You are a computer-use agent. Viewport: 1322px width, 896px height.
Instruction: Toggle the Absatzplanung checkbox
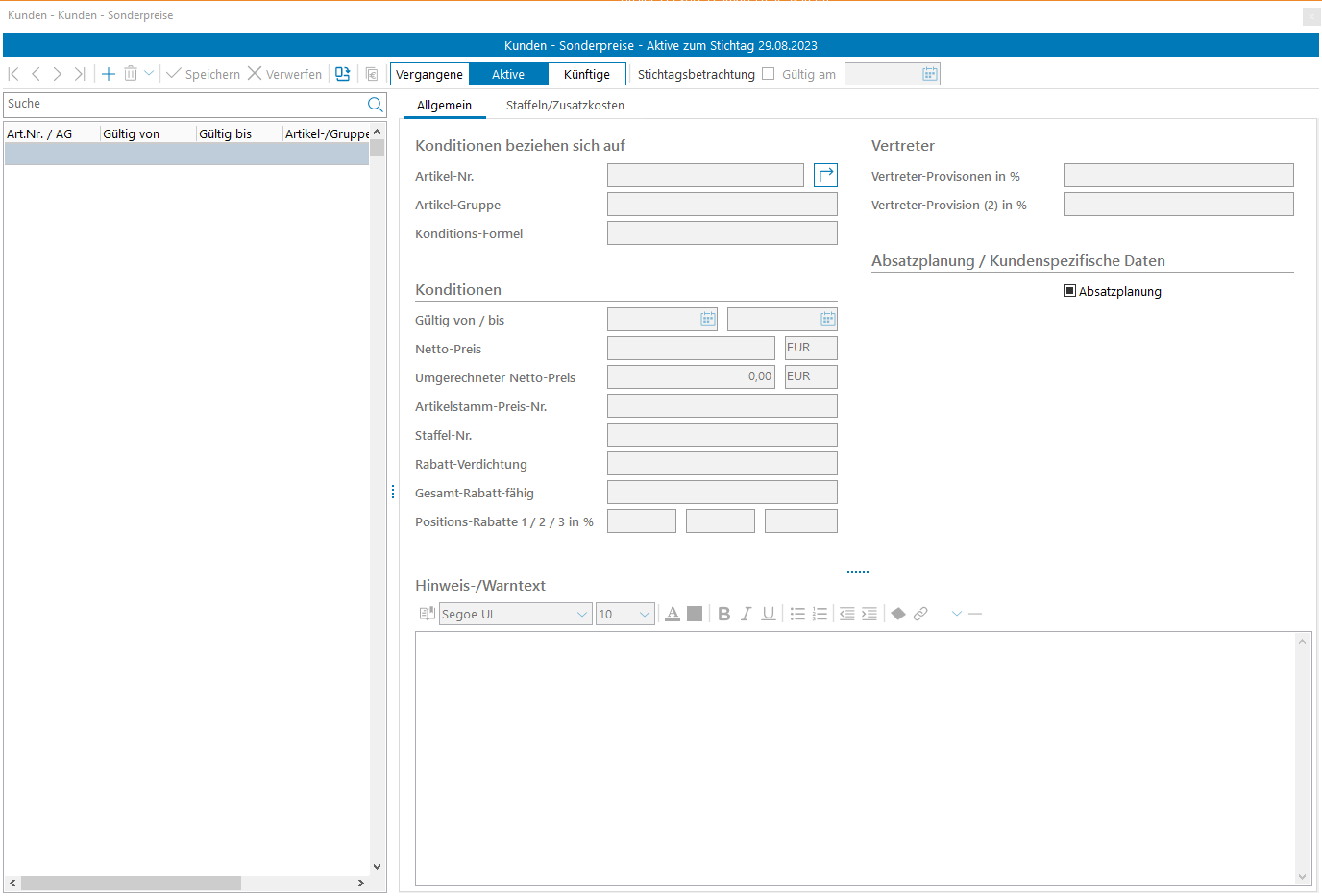[1069, 291]
